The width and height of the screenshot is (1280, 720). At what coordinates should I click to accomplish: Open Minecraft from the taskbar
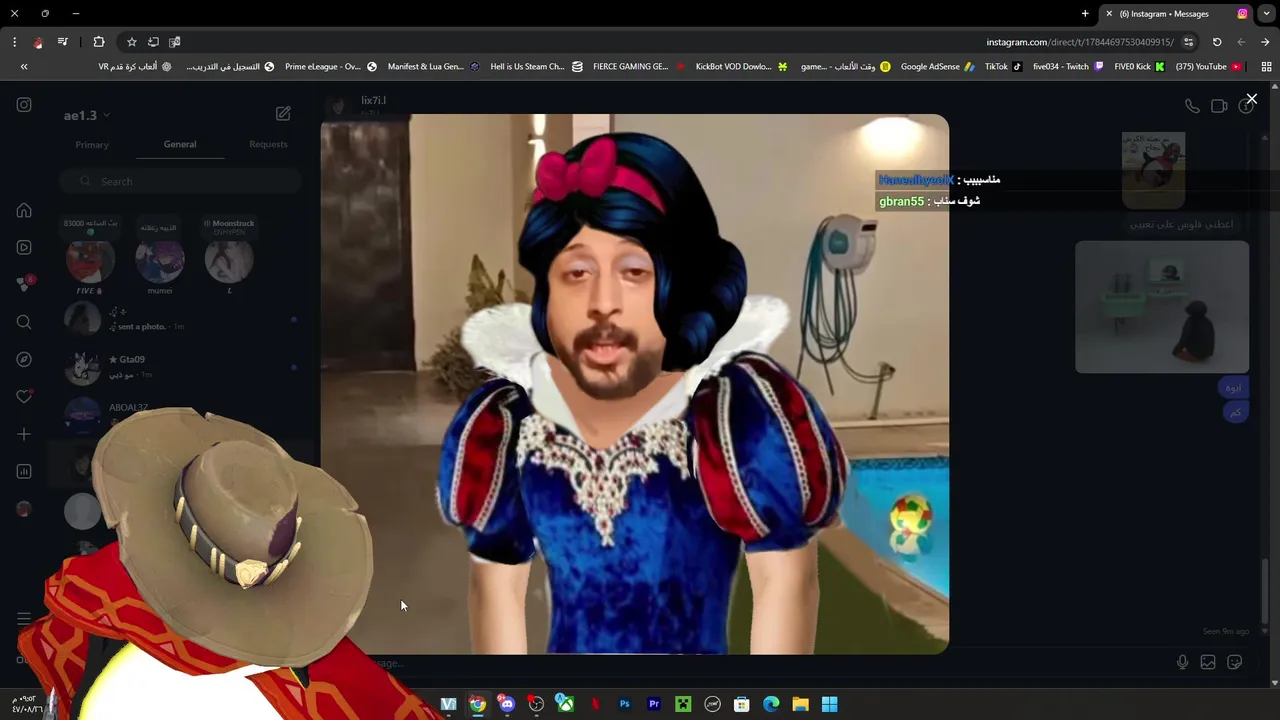[683, 704]
